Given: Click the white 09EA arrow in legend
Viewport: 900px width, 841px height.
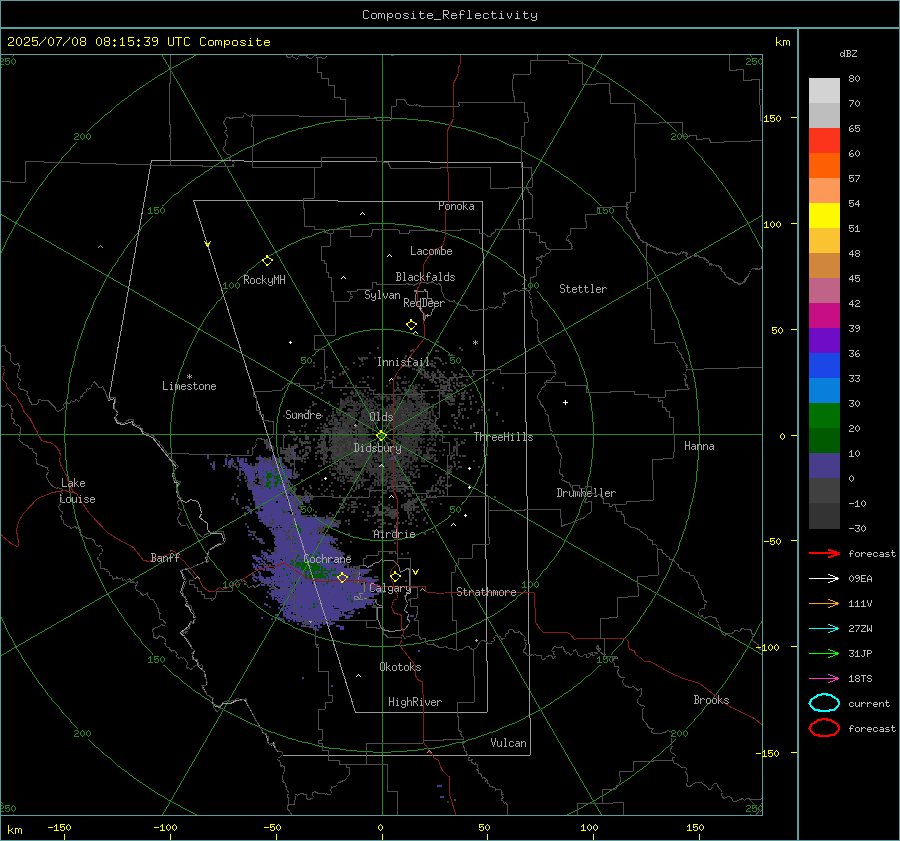Looking at the screenshot, I should click(x=824, y=578).
